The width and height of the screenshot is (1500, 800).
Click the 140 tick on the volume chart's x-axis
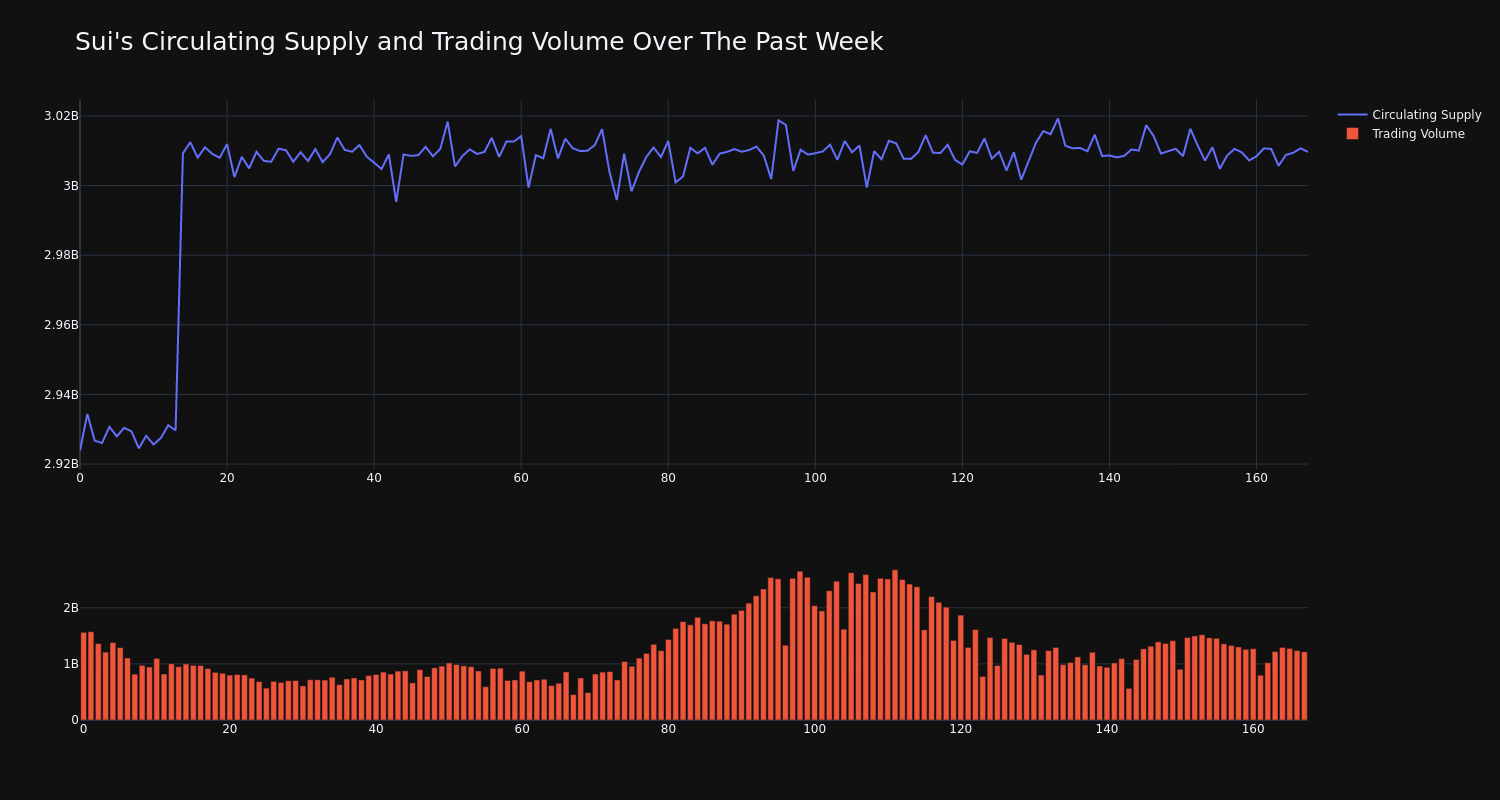click(1107, 729)
